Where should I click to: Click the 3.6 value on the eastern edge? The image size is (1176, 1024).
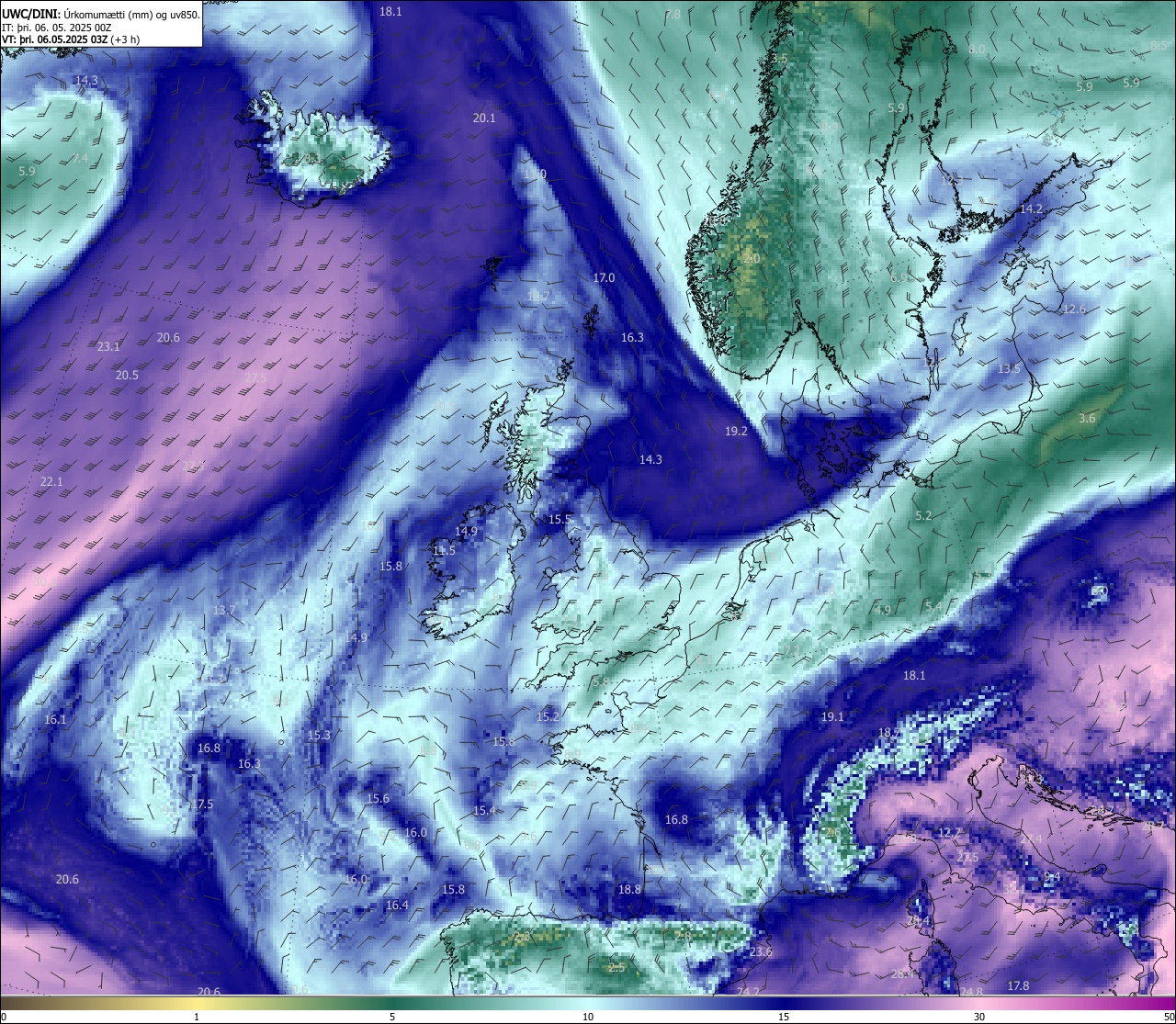pyautogui.click(x=1087, y=418)
